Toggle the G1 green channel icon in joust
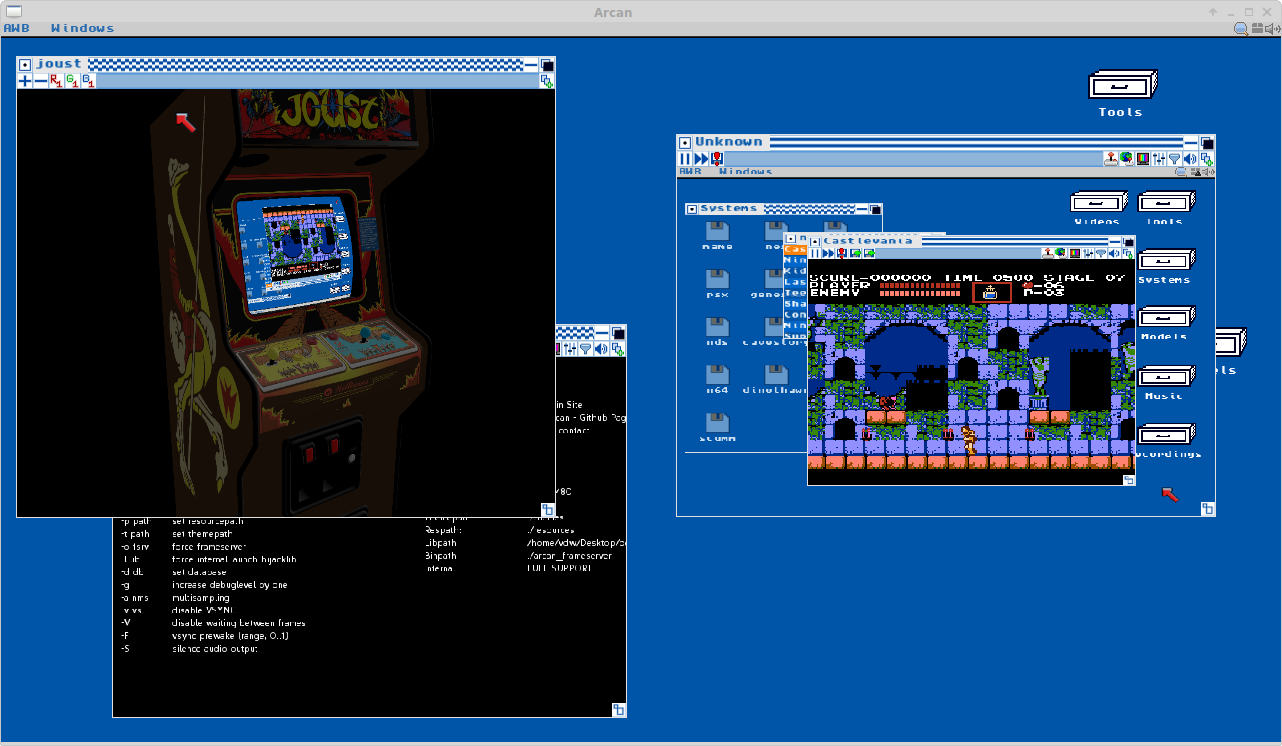Viewport: 1282px width, 746px height. point(72,81)
